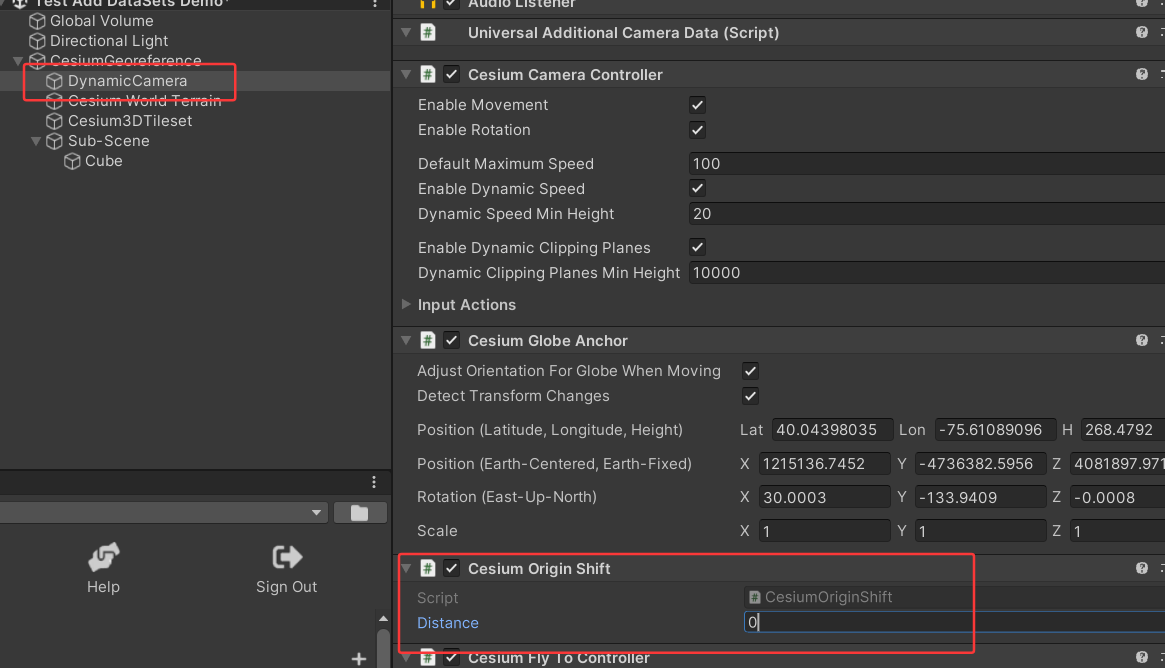Edit the Latitude value field

[x=831, y=430]
